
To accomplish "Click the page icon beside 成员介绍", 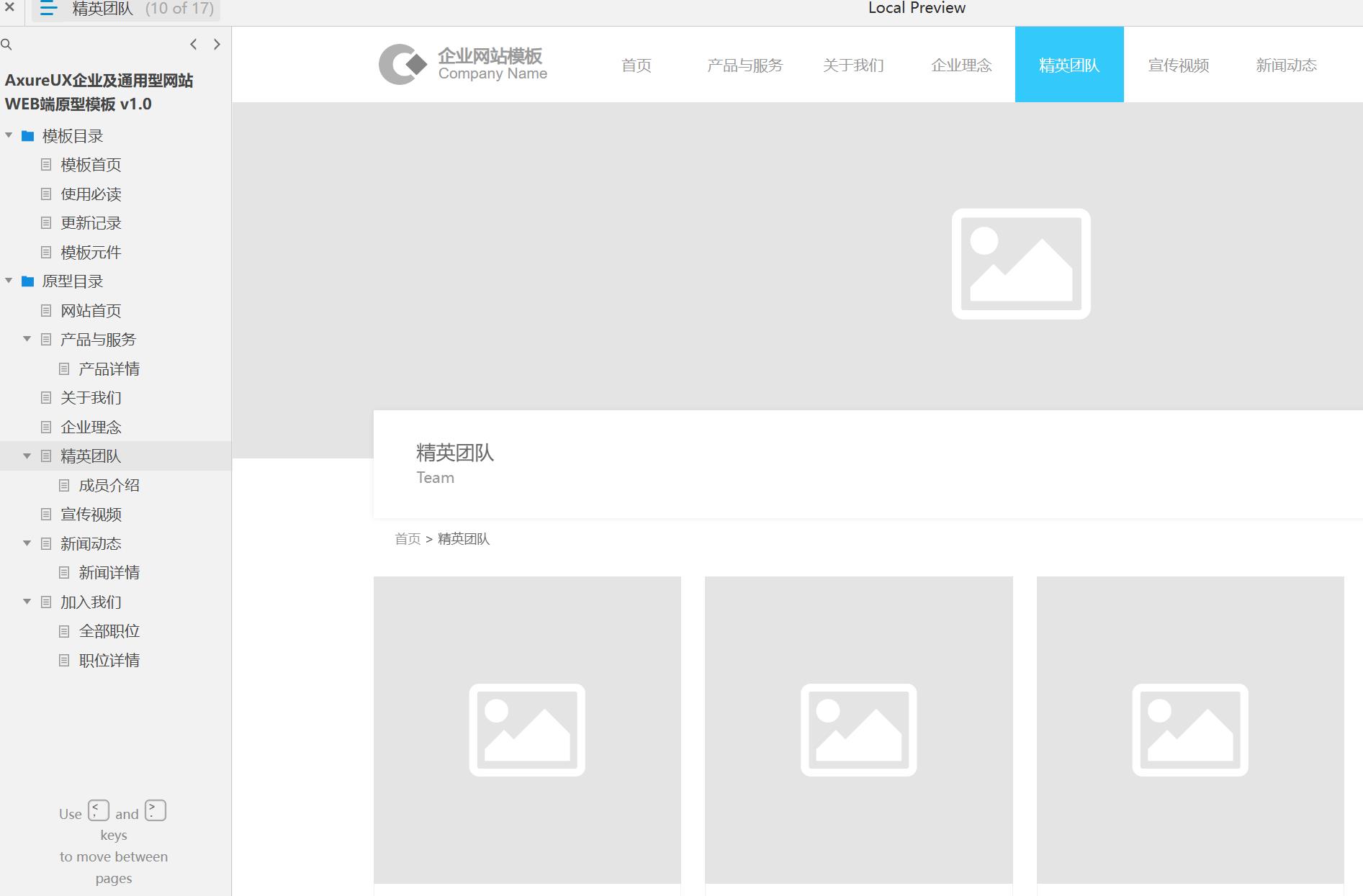I will click(64, 486).
